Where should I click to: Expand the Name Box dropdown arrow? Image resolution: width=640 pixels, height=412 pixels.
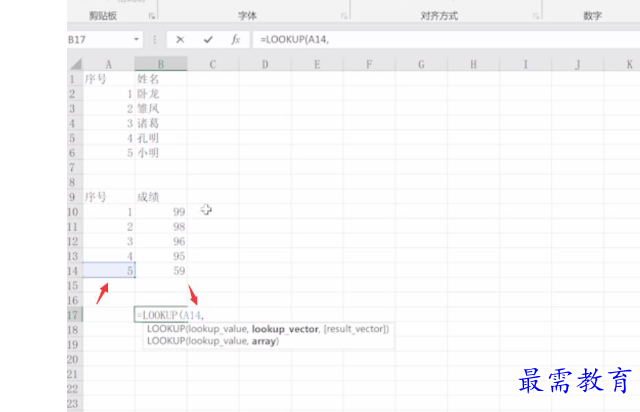click(136, 40)
